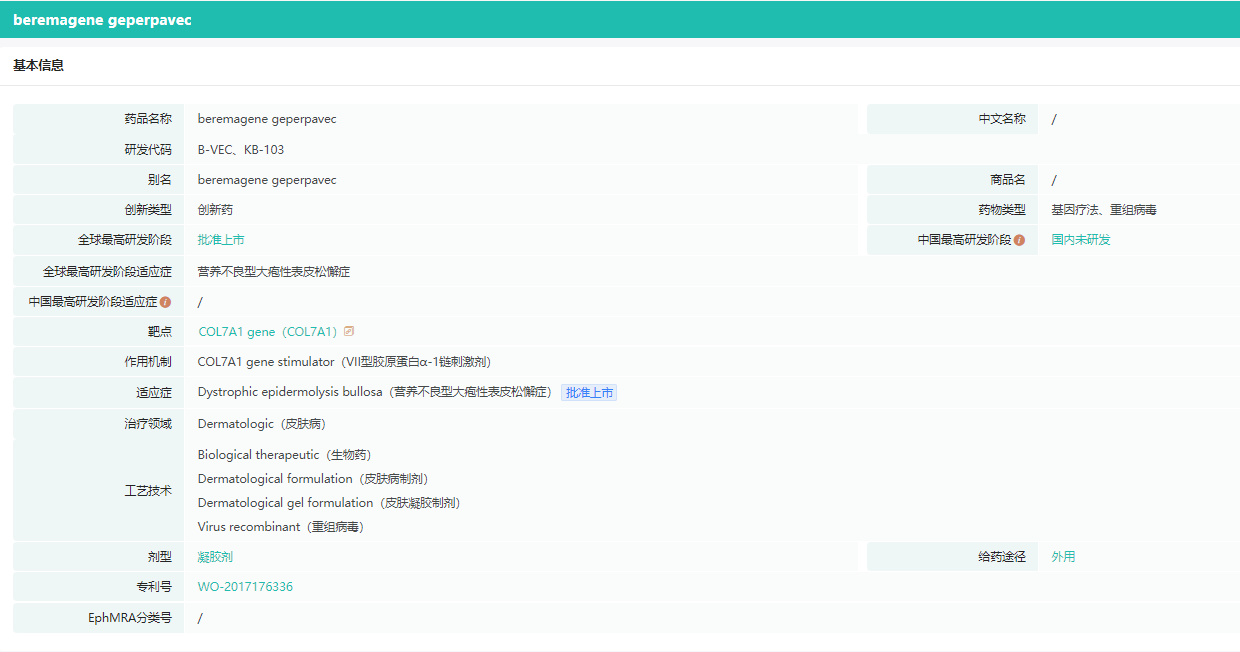Click the 批准上市 badge after Dystrophic epidermolysis bullosa
Viewport: 1240px width, 652px height.
tap(589, 393)
